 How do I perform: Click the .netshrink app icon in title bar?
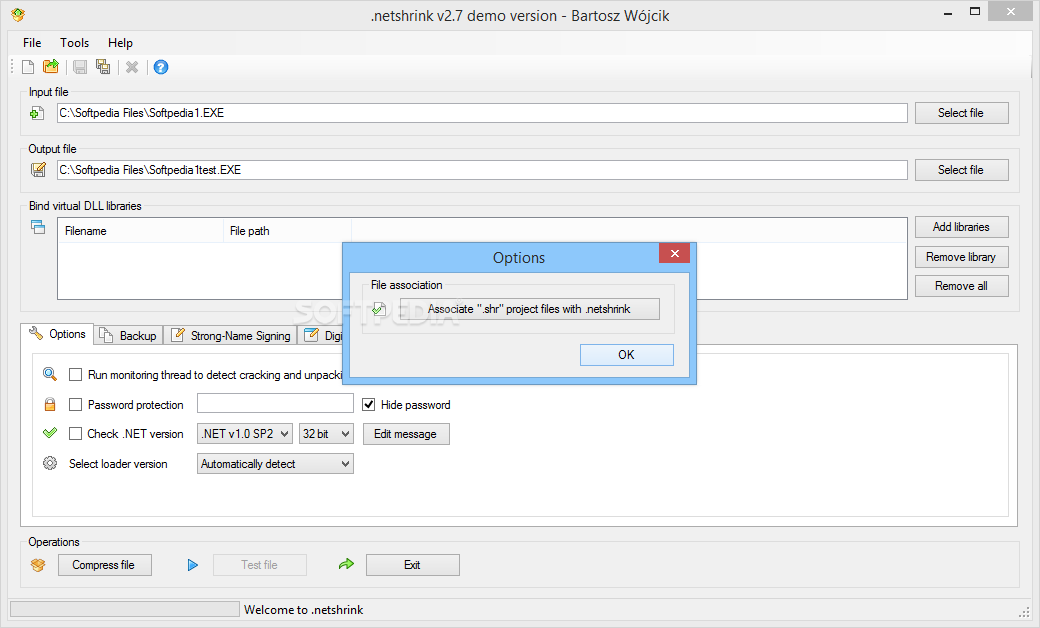click(x=18, y=14)
